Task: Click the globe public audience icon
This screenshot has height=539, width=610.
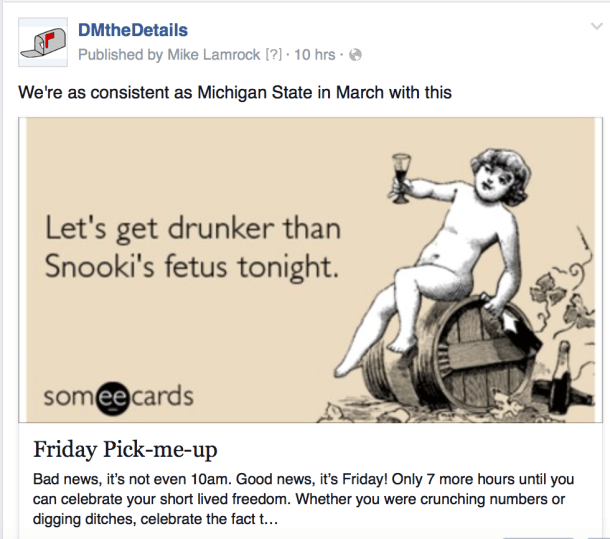Action: (x=355, y=54)
